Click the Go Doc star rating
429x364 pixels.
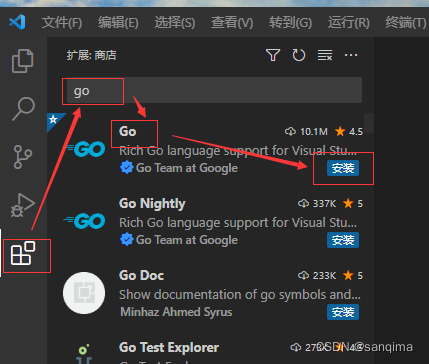tap(353, 275)
